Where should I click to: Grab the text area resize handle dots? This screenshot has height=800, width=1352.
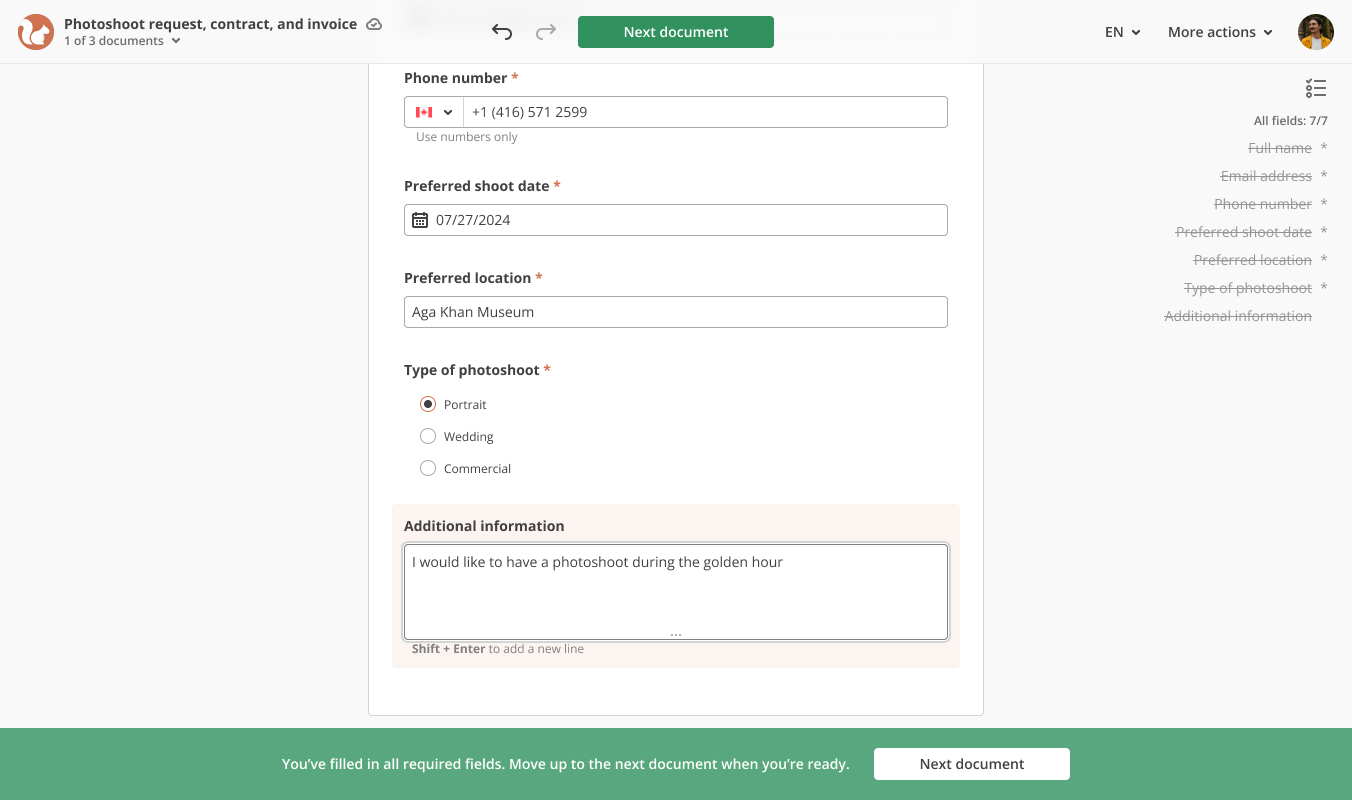point(676,634)
